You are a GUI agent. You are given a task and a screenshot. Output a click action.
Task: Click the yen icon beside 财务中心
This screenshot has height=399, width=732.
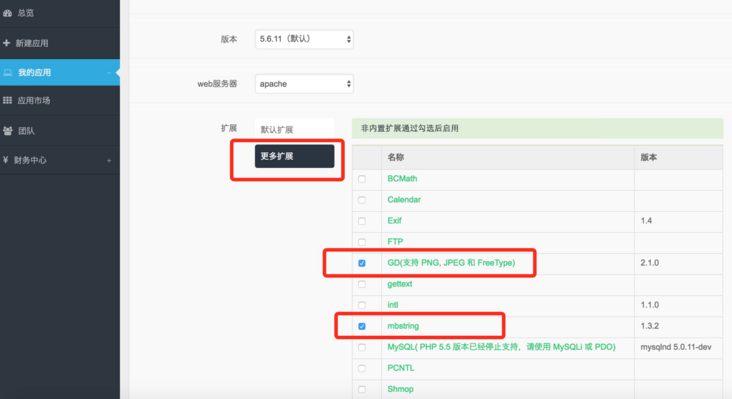(x=6, y=160)
